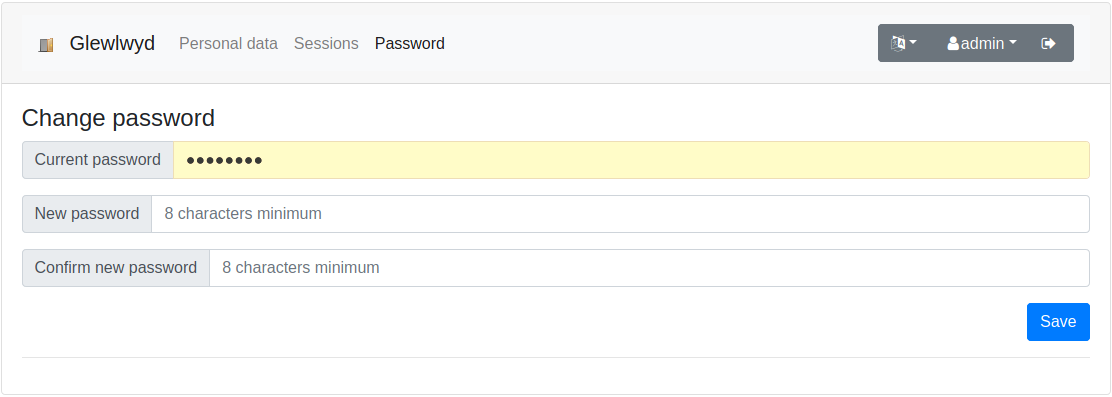Screen dimensions: 1112x397
Task: Select the Password tab
Action: click(410, 43)
